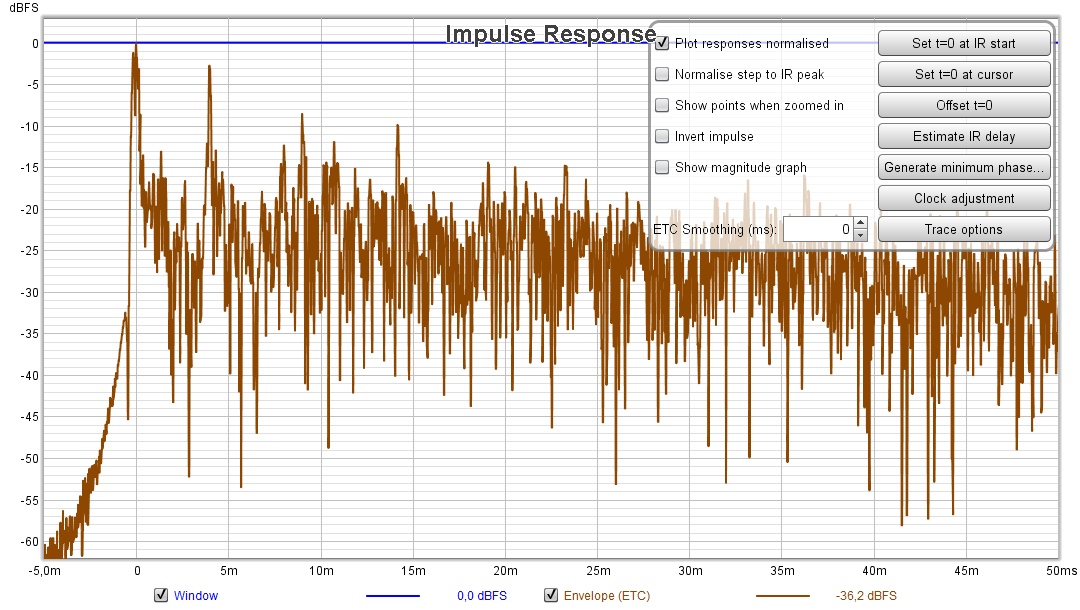Click the brown Envelope trace line sample
The height and width of the screenshot is (610, 1080).
pyautogui.click(x=783, y=596)
